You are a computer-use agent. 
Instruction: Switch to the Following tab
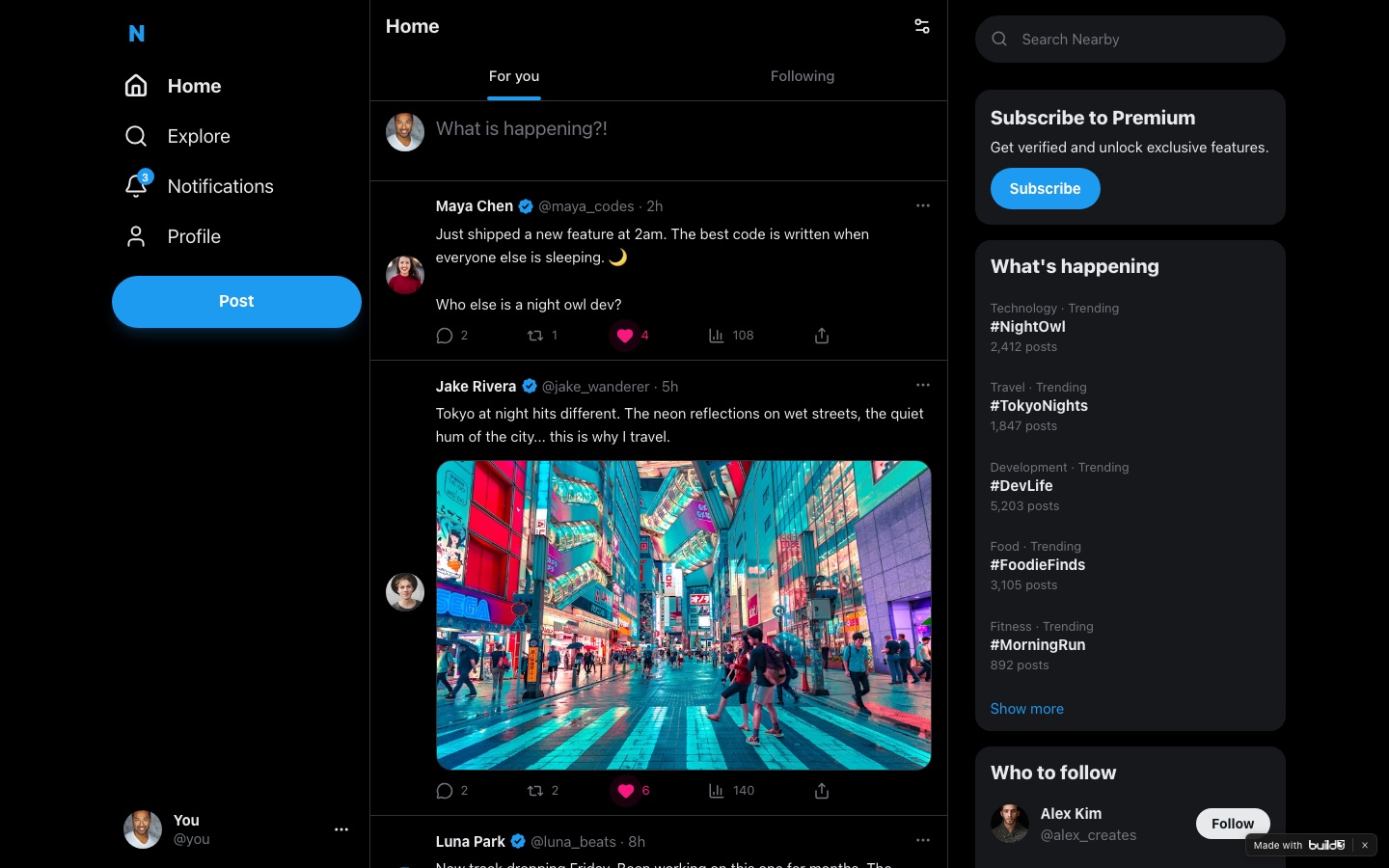tap(803, 76)
